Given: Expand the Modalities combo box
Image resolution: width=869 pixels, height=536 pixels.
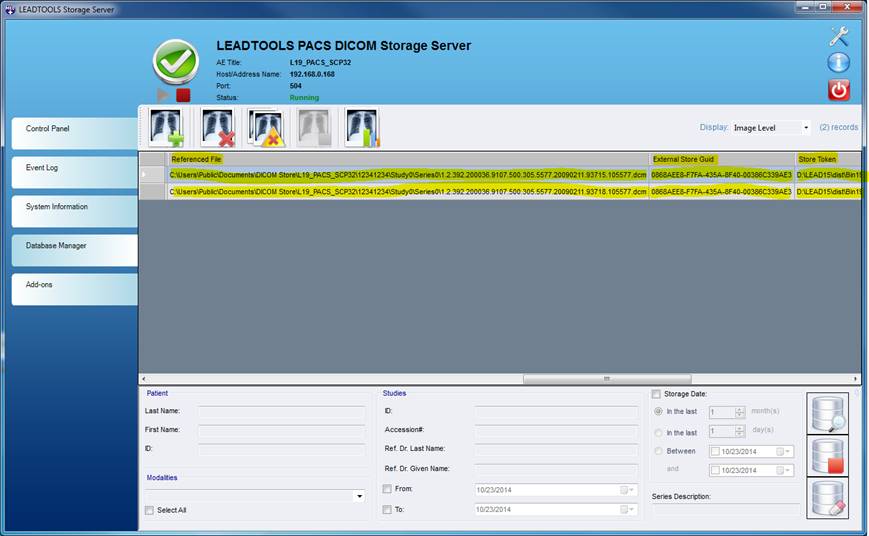Looking at the screenshot, I should point(359,496).
